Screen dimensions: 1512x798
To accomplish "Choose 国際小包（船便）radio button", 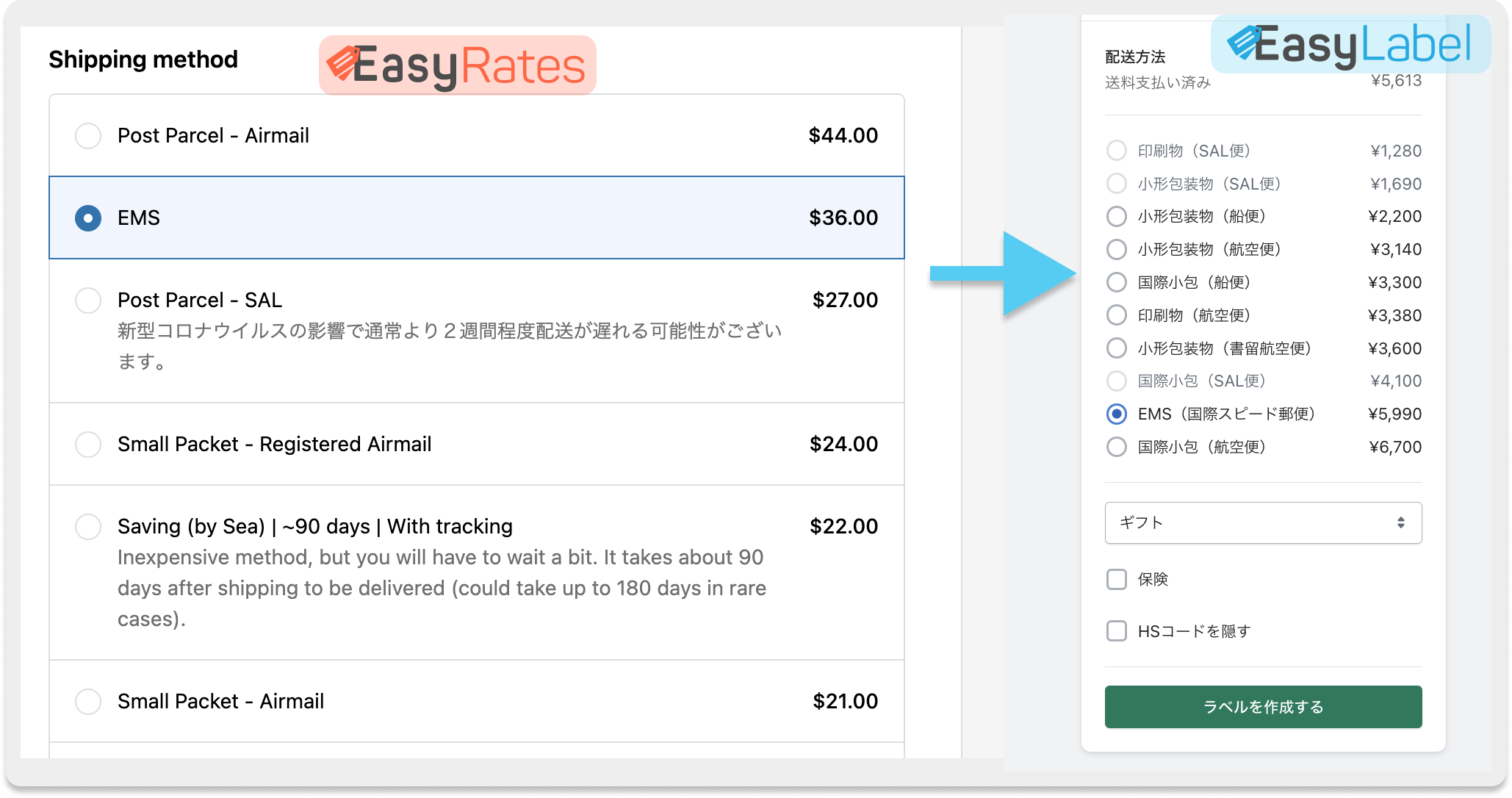I will coord(1117,283).
